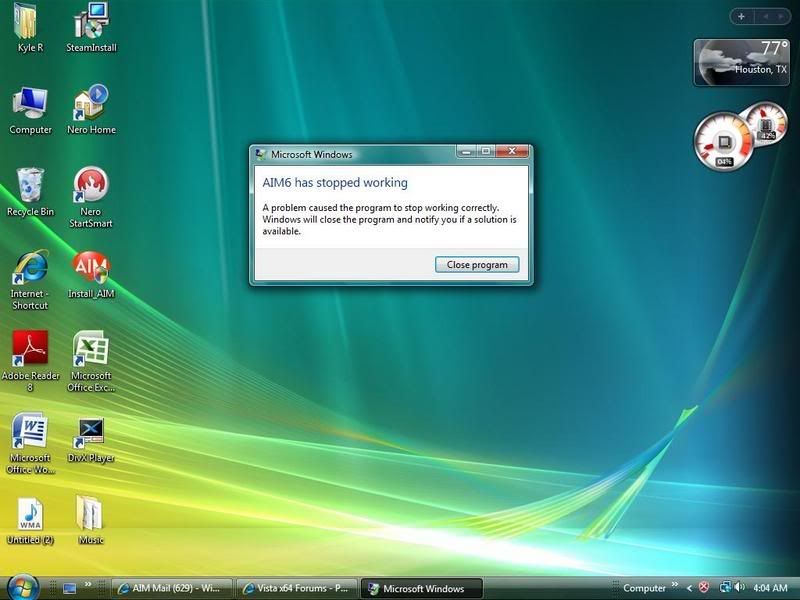Close the Microsoft Windows error dialog with X
800x600 pixels.
tap(512, 151)
